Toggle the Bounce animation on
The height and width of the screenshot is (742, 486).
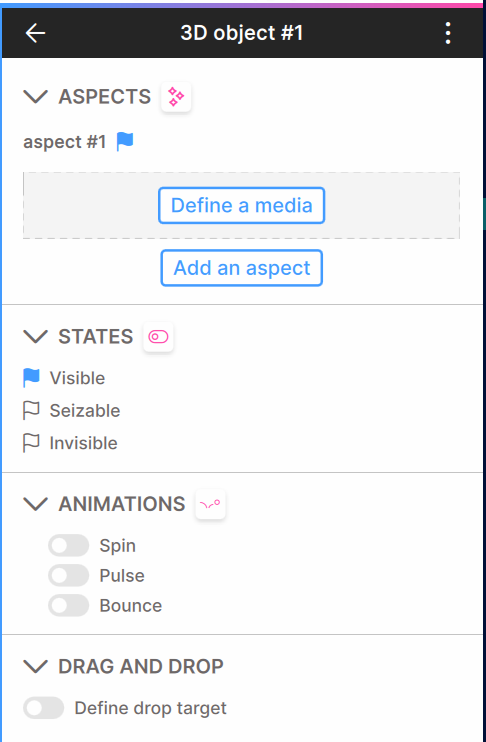pyautogui.click(x=69, y=606)
